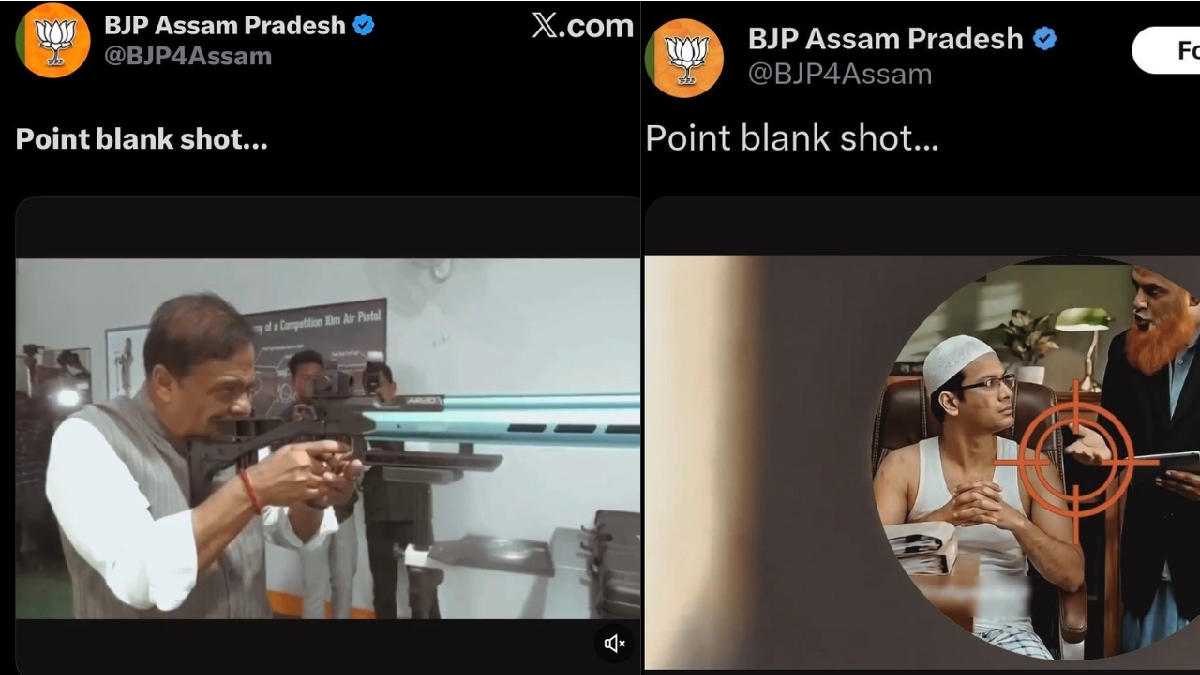This screenshot has width=1200, height=675.
Task: Open BJP Assam Pradesh name in right tweet
Action: tap(886, 39)
